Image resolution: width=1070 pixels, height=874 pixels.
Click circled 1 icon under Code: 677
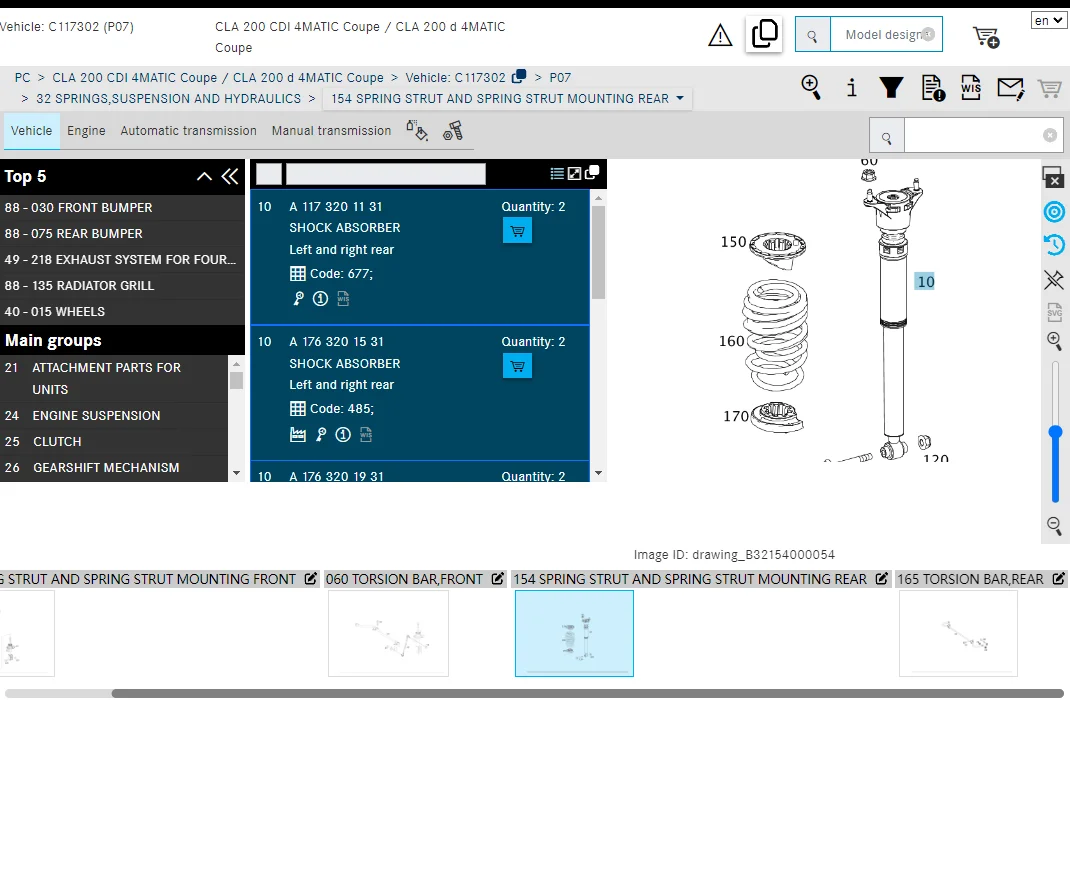320,298
